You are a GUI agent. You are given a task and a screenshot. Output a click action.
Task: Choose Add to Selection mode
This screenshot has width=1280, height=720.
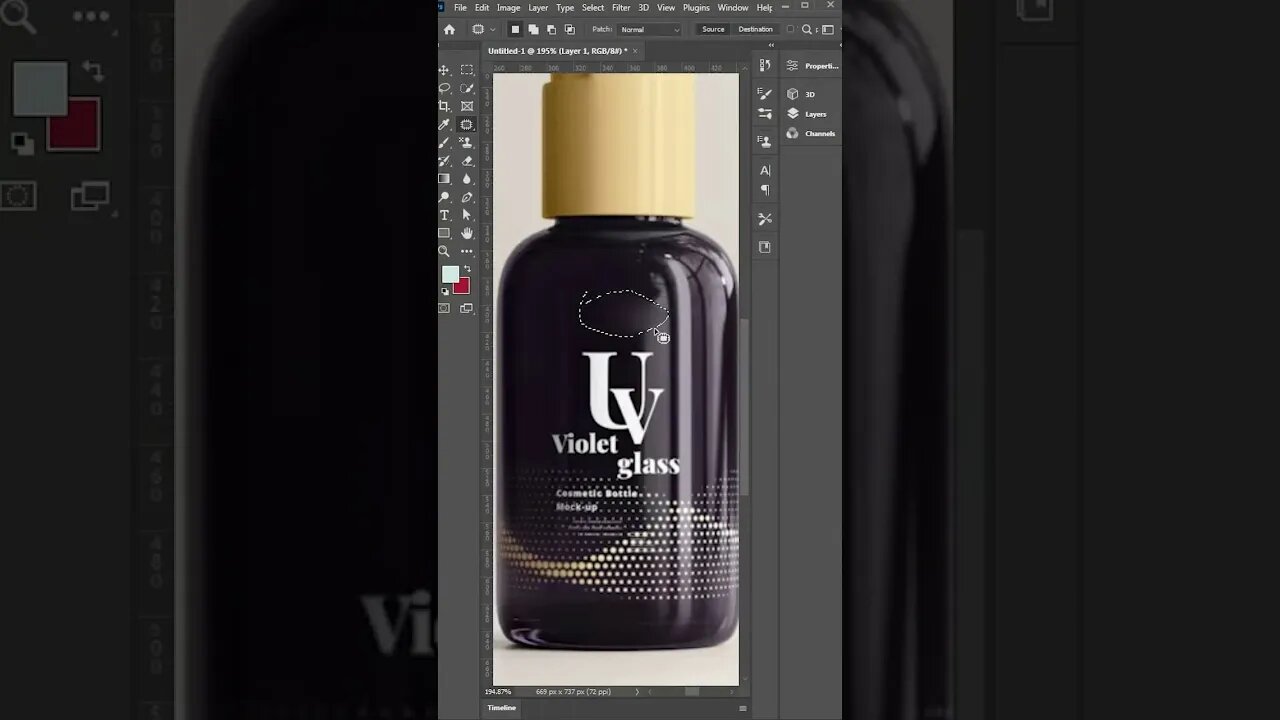[533, 30]
